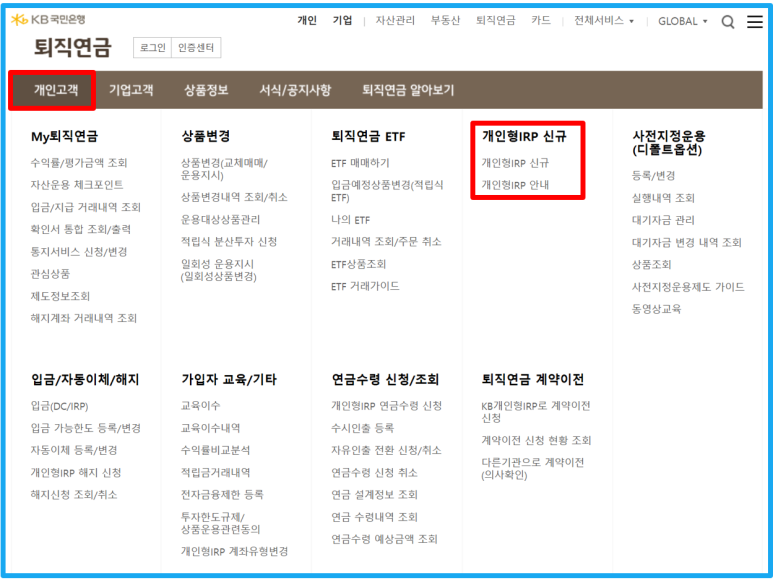Image resolution: width=773 pixels, height=580 pixels.
Task: Open 사전지정운용제도 가이드 link
Action: (x=688, y=287)
